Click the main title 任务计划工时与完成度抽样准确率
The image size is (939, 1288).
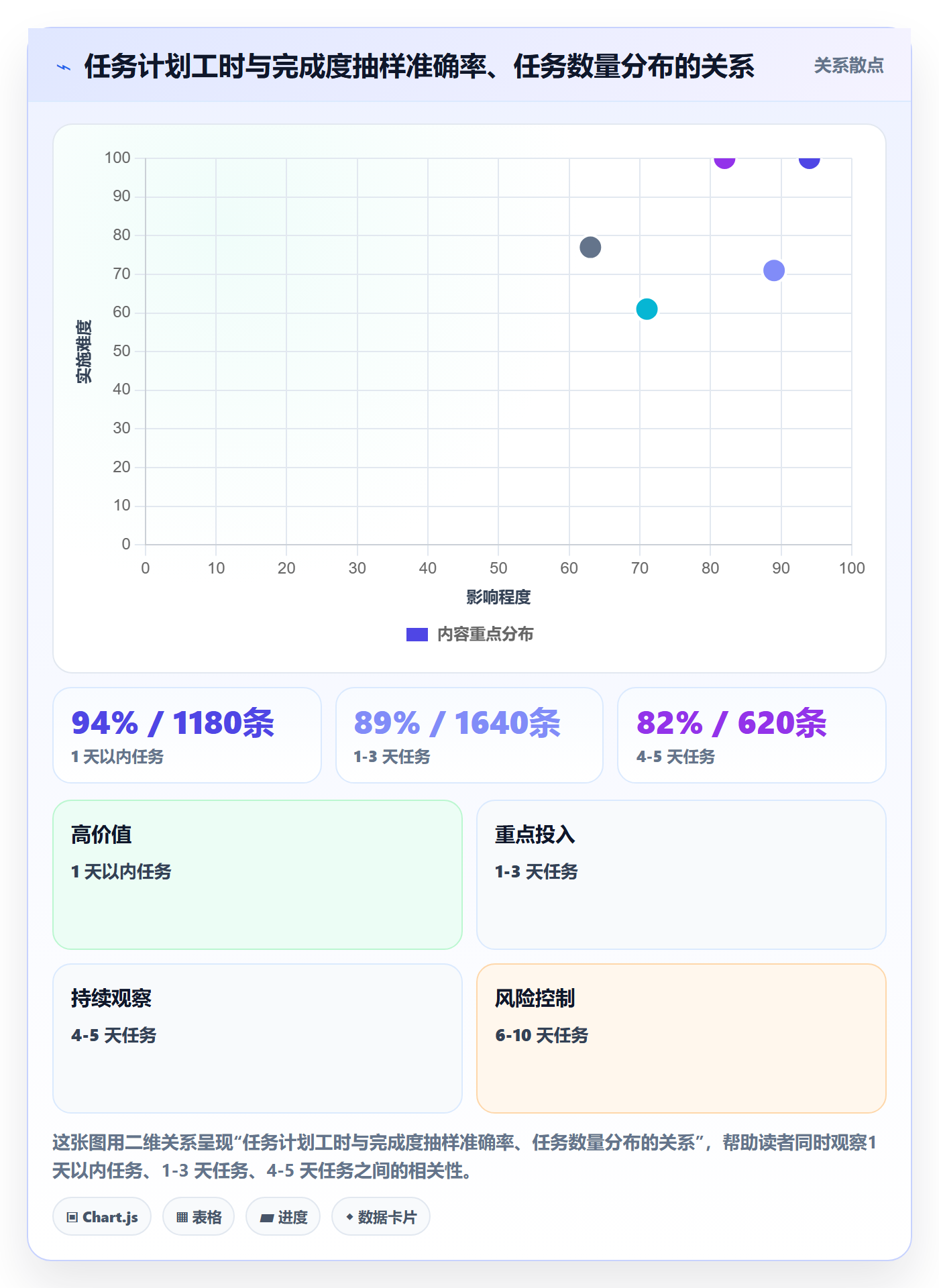click(420, 66)
